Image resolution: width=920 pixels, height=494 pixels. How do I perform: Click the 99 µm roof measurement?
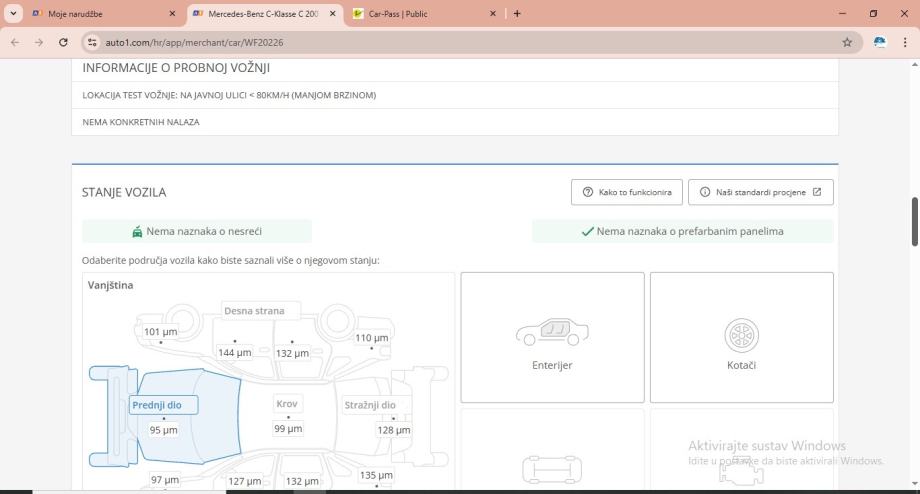288,429
